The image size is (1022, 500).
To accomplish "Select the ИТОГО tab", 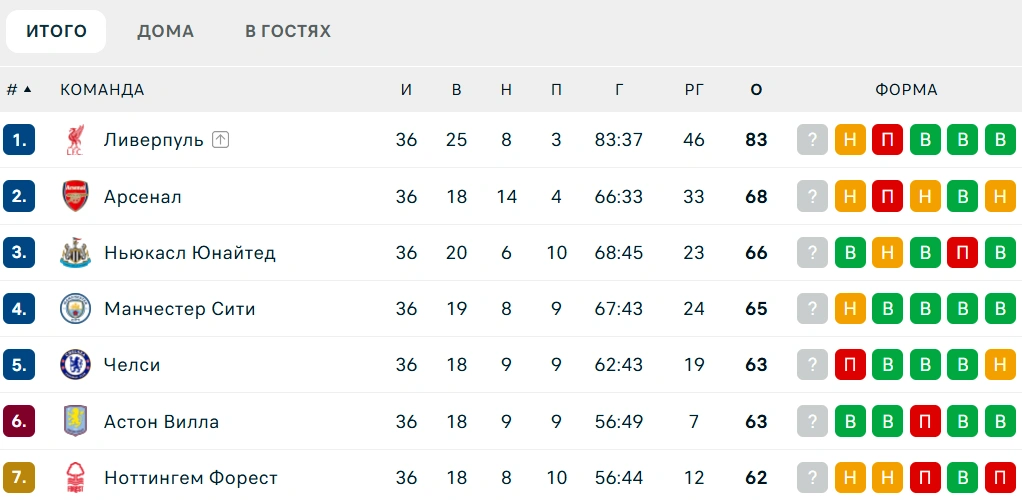I will coord(56,31).
